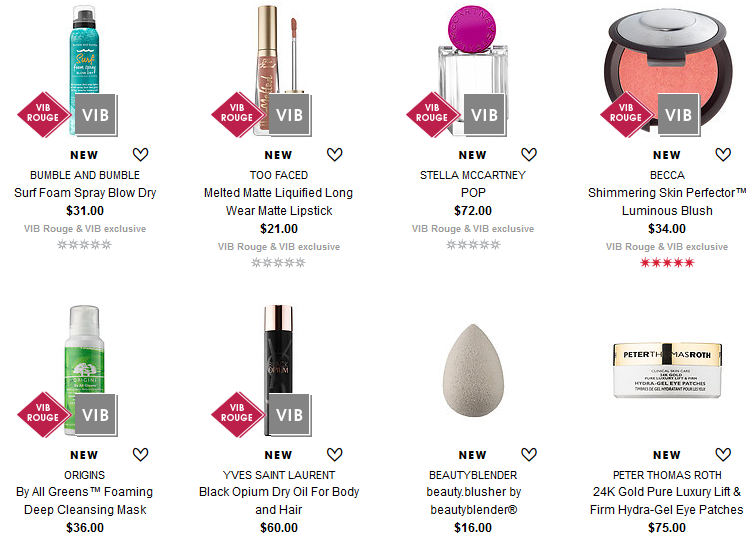The width and height of the screenshot is (746, 534).
Task: Open Shimmering Skin Perfector Luminous Blush link
Action: tap(667, 202)
